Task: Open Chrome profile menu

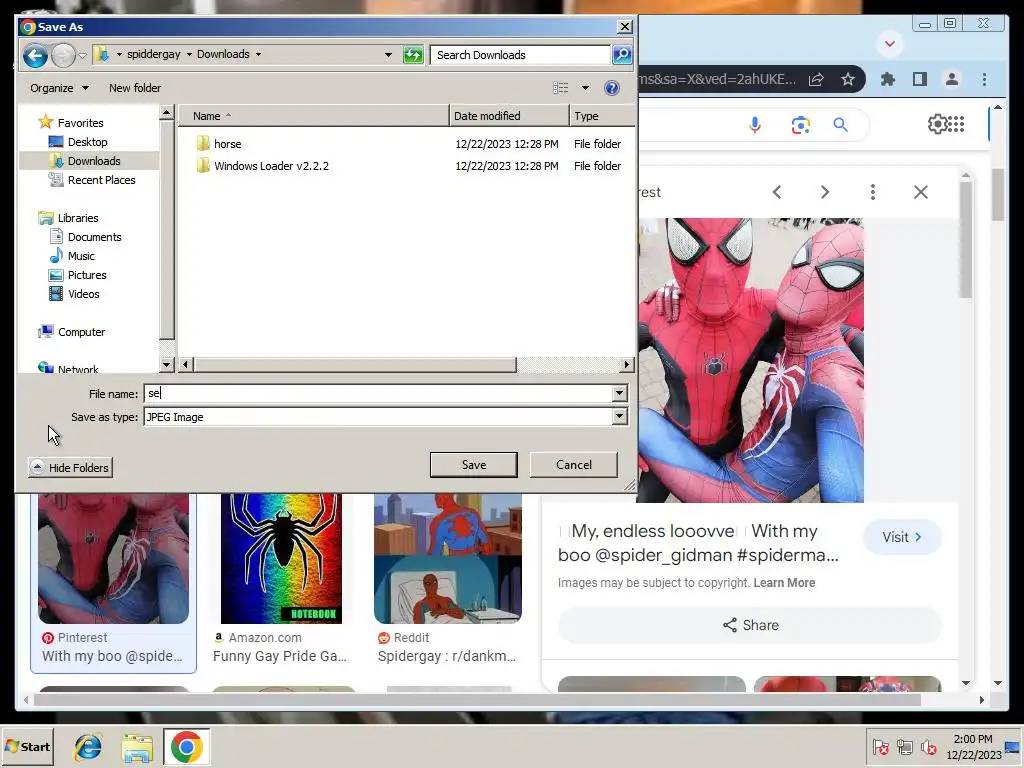Action: (x=952, y=79)
